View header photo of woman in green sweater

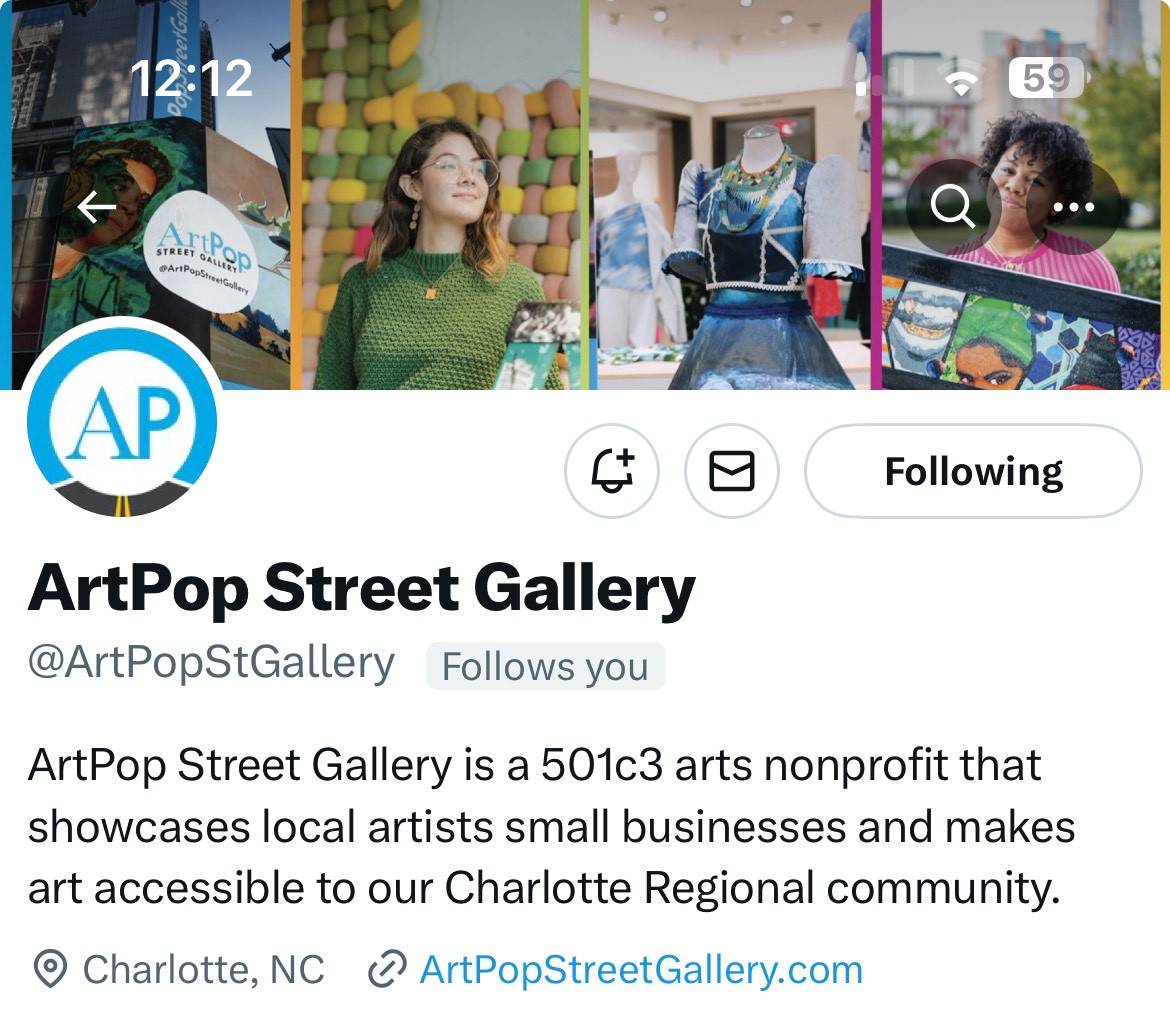click(x=437, y=195)
